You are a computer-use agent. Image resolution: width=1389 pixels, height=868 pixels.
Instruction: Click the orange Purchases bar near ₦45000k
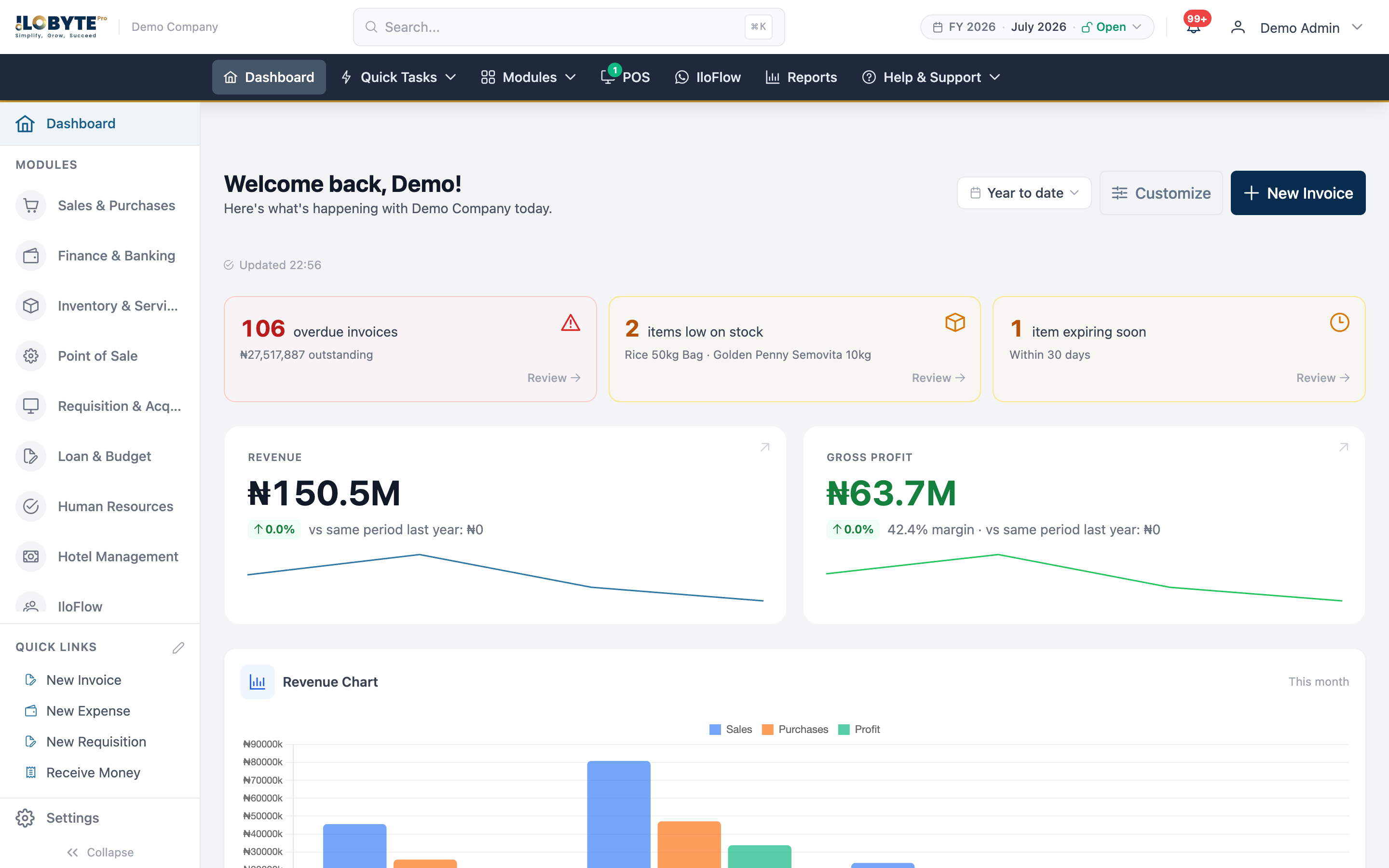pos(689,844)
